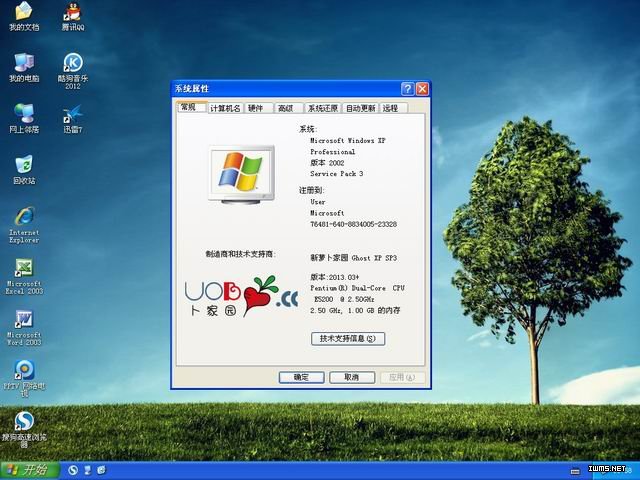Switch to the 远程 tab
This screenshot has width=640, height=480.
pos(393,108)
